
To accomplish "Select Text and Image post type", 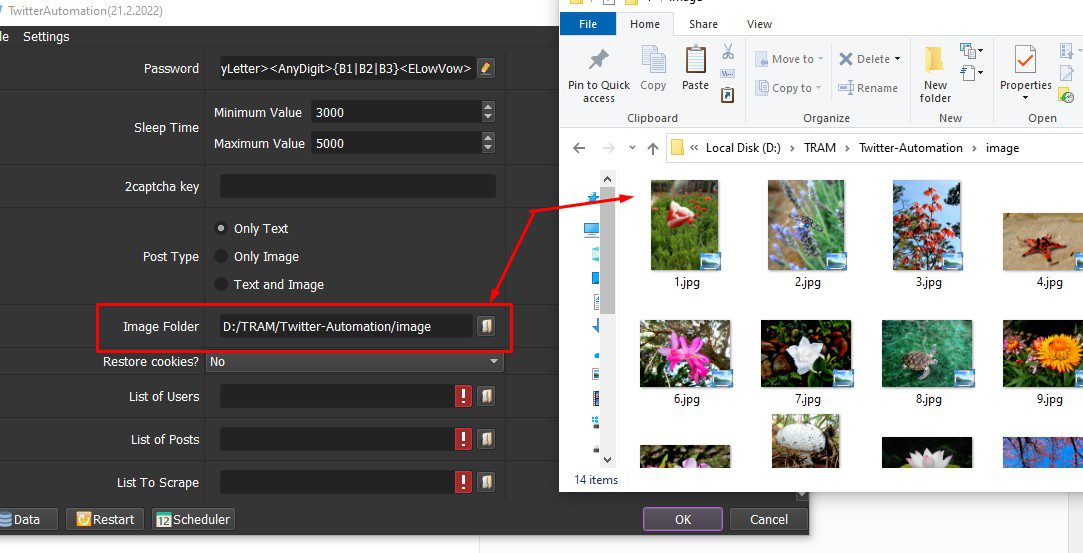I will coord(221,284).
